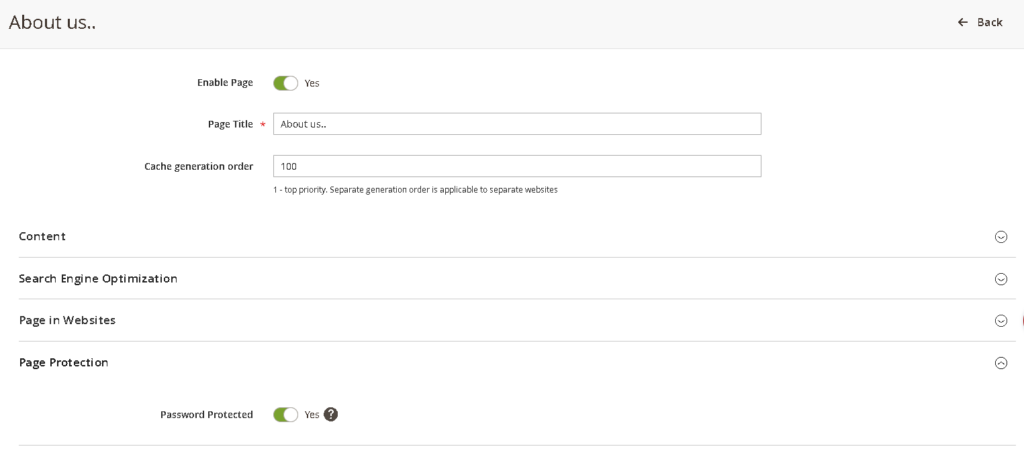Click the Content section chevron icon
This screenshot has height=461, width=1024.
[x=1000, y=237]
